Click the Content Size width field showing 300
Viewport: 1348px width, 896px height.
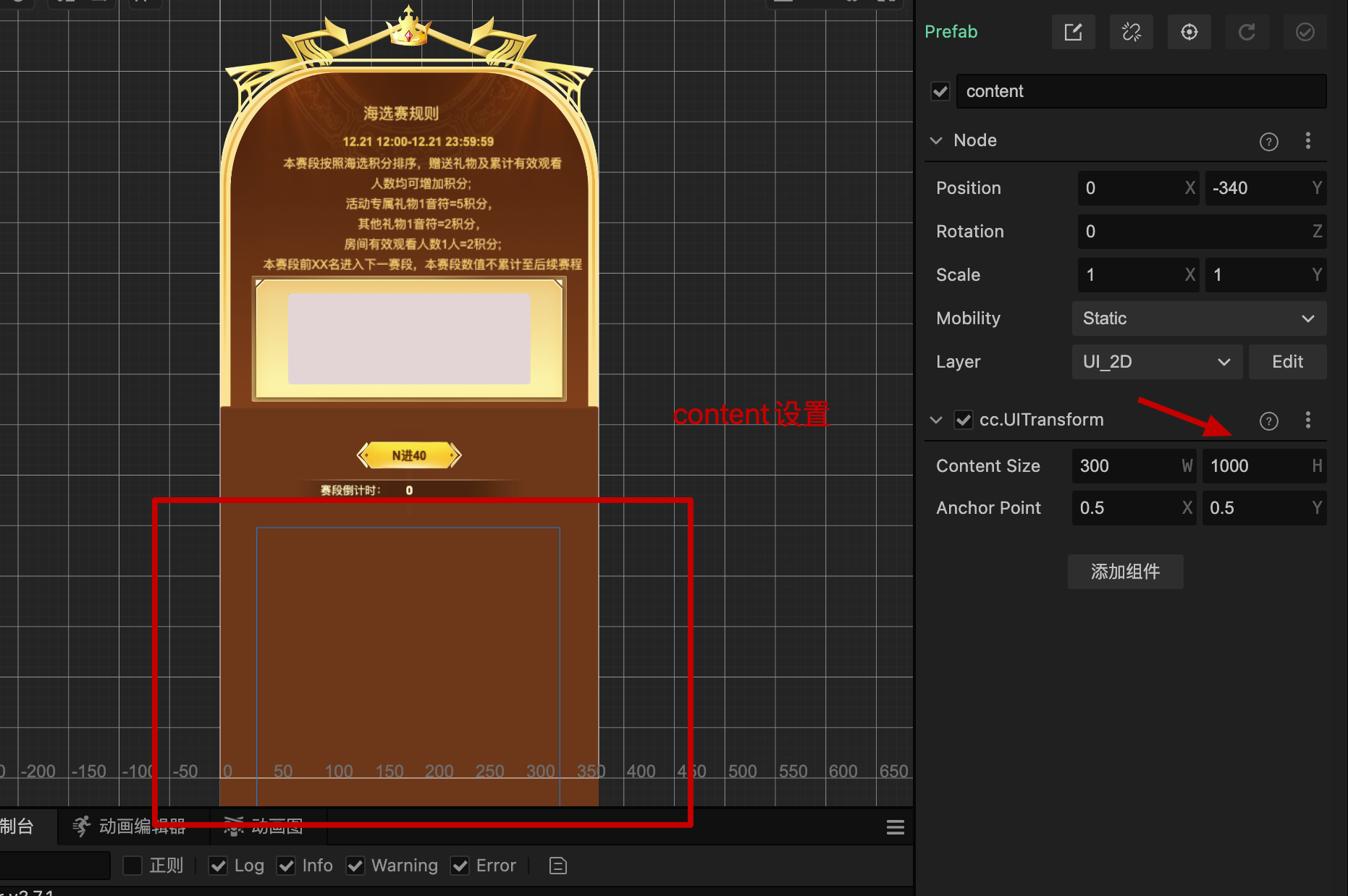pyautogui.click(x=1134, y=466)
